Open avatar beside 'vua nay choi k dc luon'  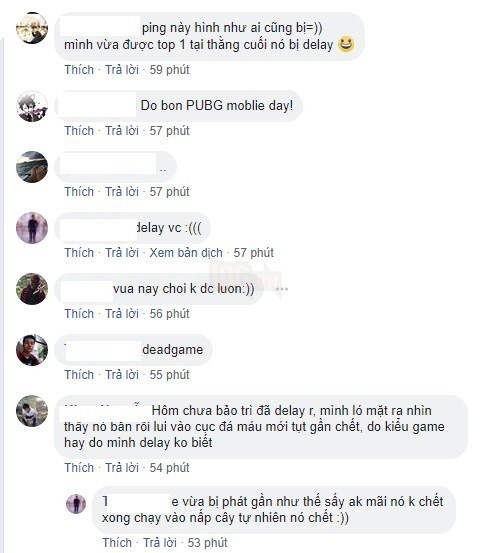point(32,289)
